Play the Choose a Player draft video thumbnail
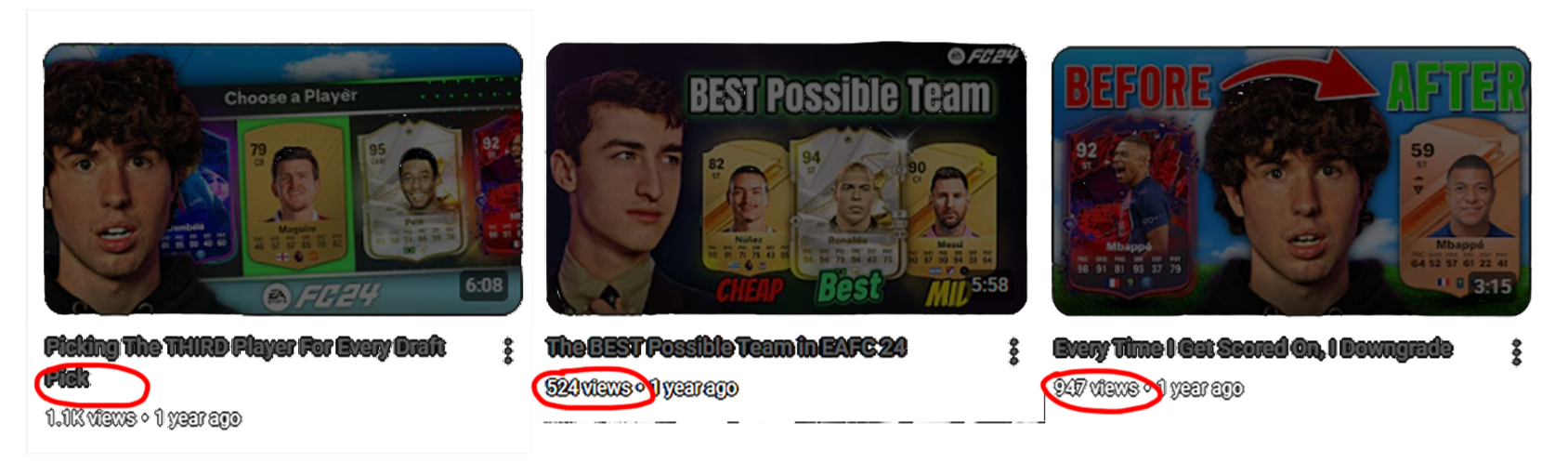Screen dimensions: 1568x476 pyautogui.click(x=283, y=178)
